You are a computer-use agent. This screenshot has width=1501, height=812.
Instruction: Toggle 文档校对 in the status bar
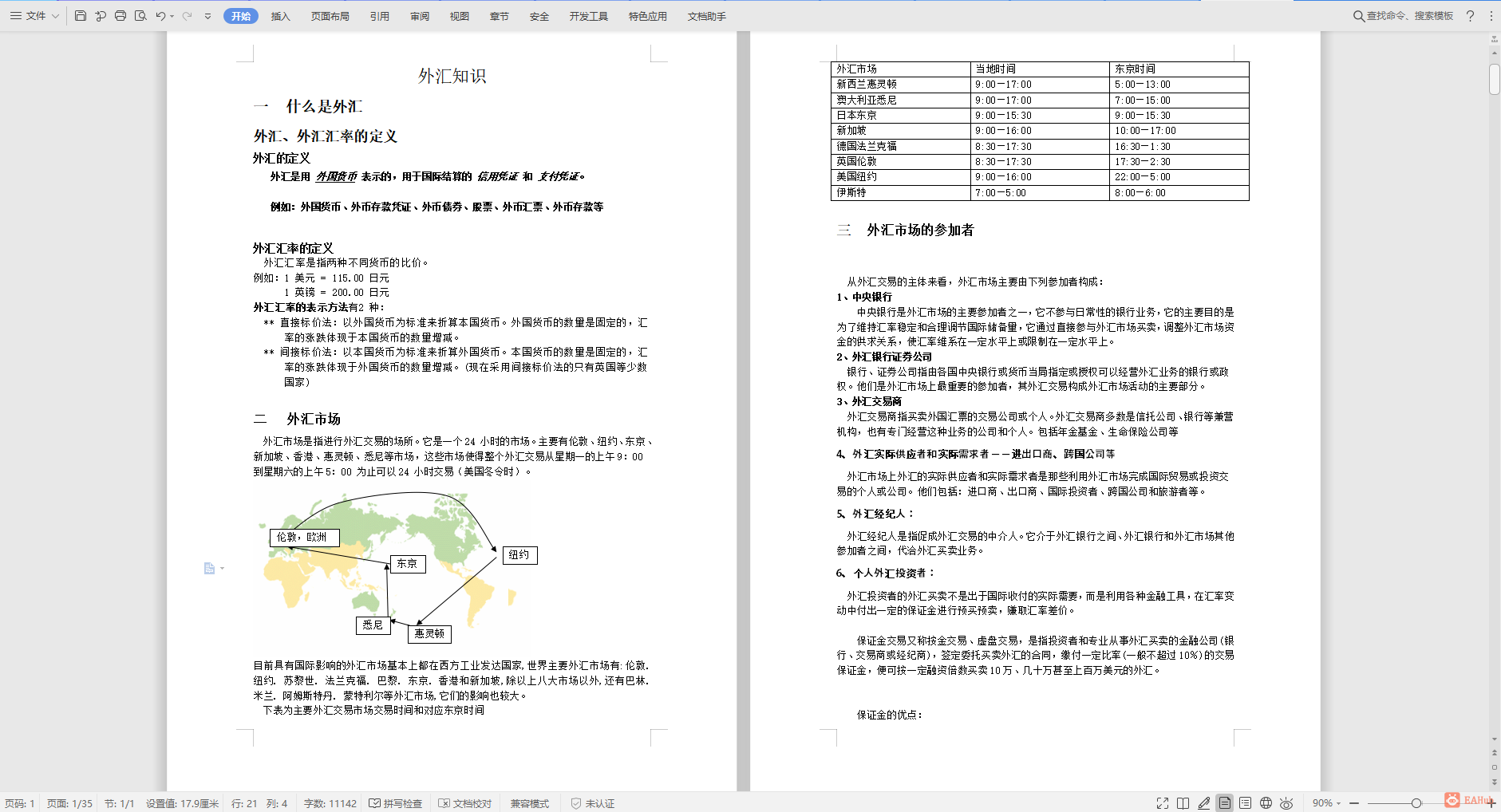[x=466, y=803]
